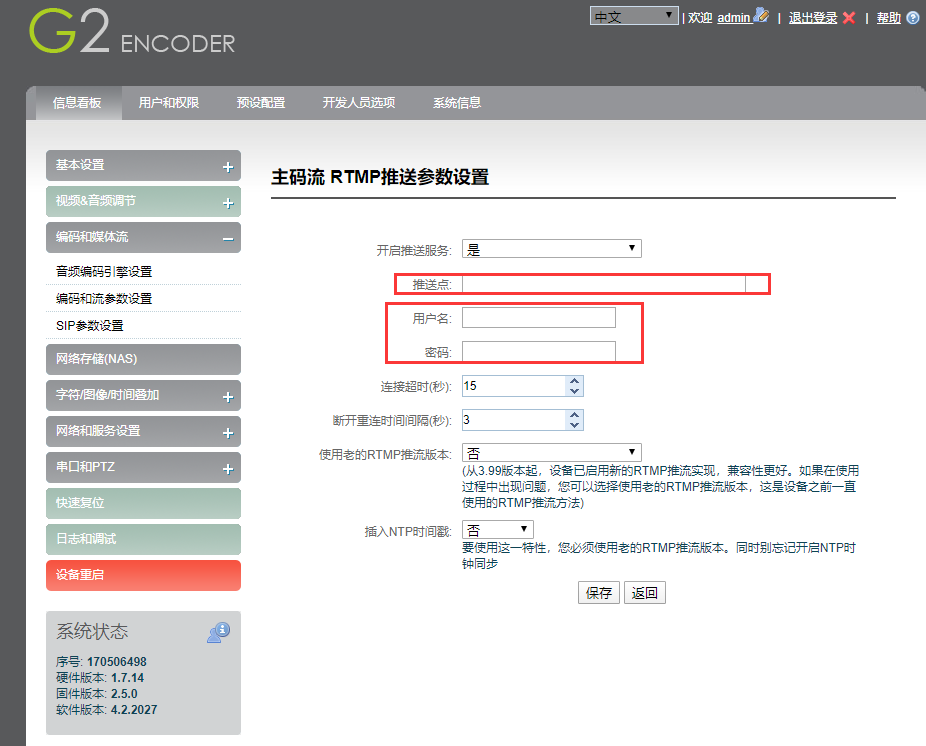
Task: Open 编码和流参数设置 page
Action: [x=104, y=299]
